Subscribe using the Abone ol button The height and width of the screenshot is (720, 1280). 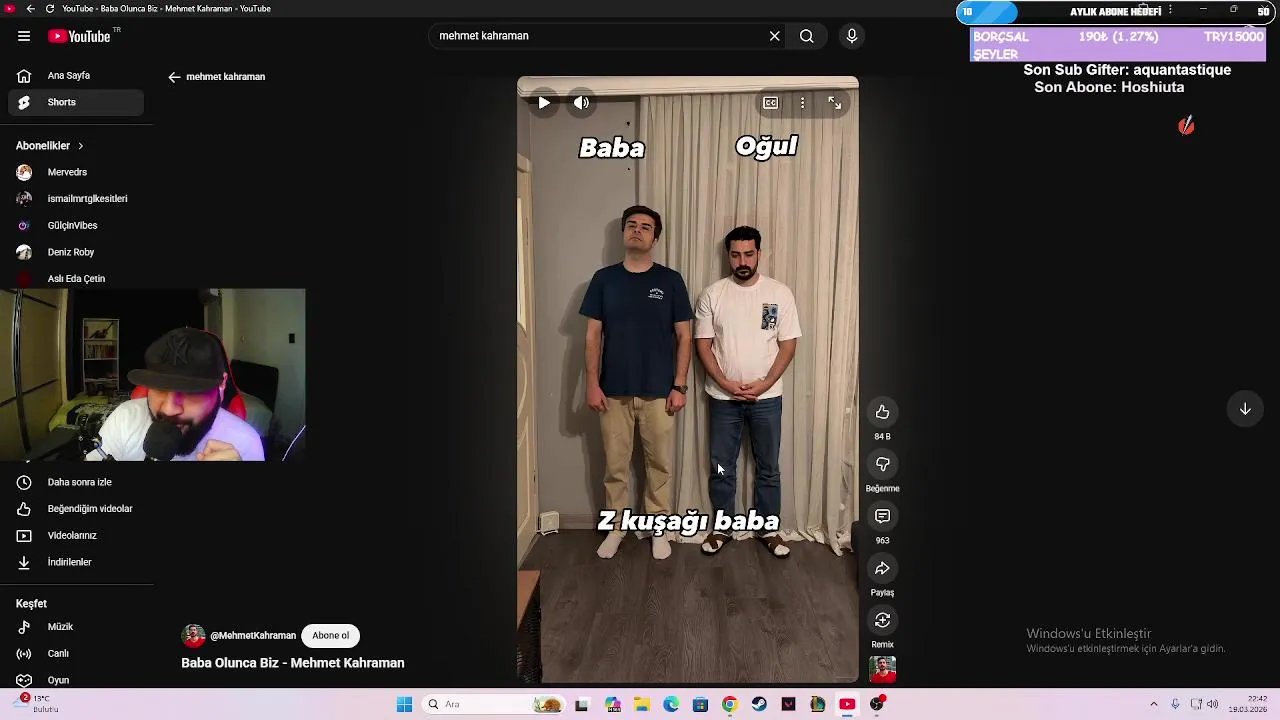tap(330, 635)
